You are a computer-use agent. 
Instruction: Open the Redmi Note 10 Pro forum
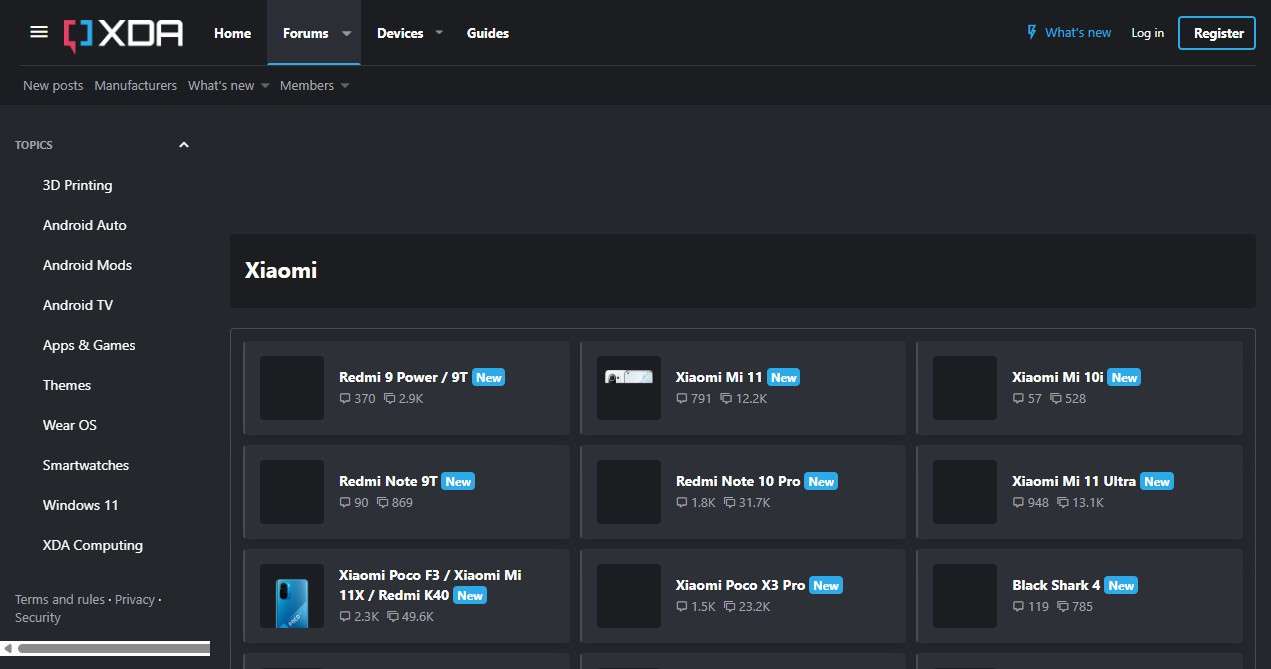coord(738,481)
